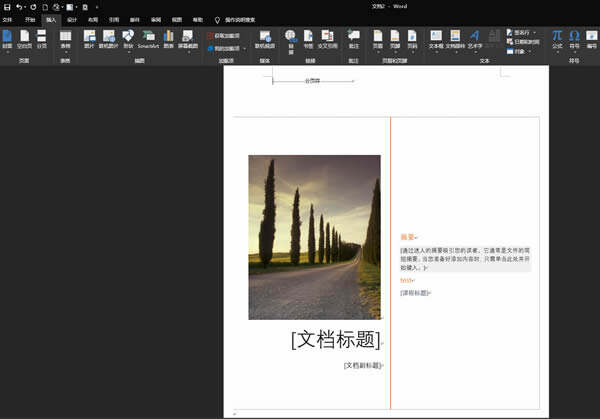The image size is (600, 419).
Task: Insert a page break with 分页
Action: 41,39
